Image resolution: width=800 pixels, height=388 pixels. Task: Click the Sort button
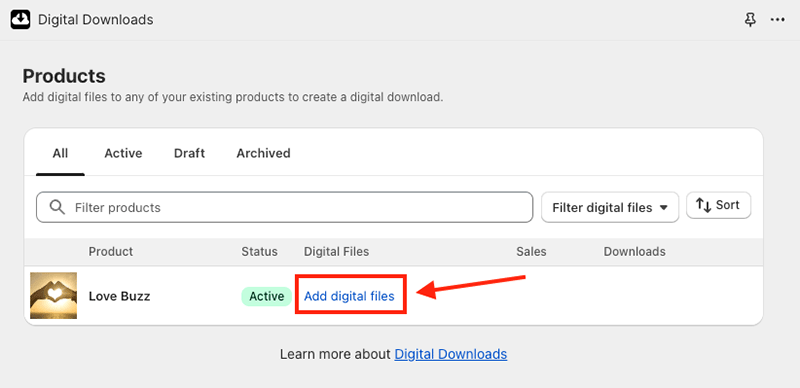click(718, 205)
